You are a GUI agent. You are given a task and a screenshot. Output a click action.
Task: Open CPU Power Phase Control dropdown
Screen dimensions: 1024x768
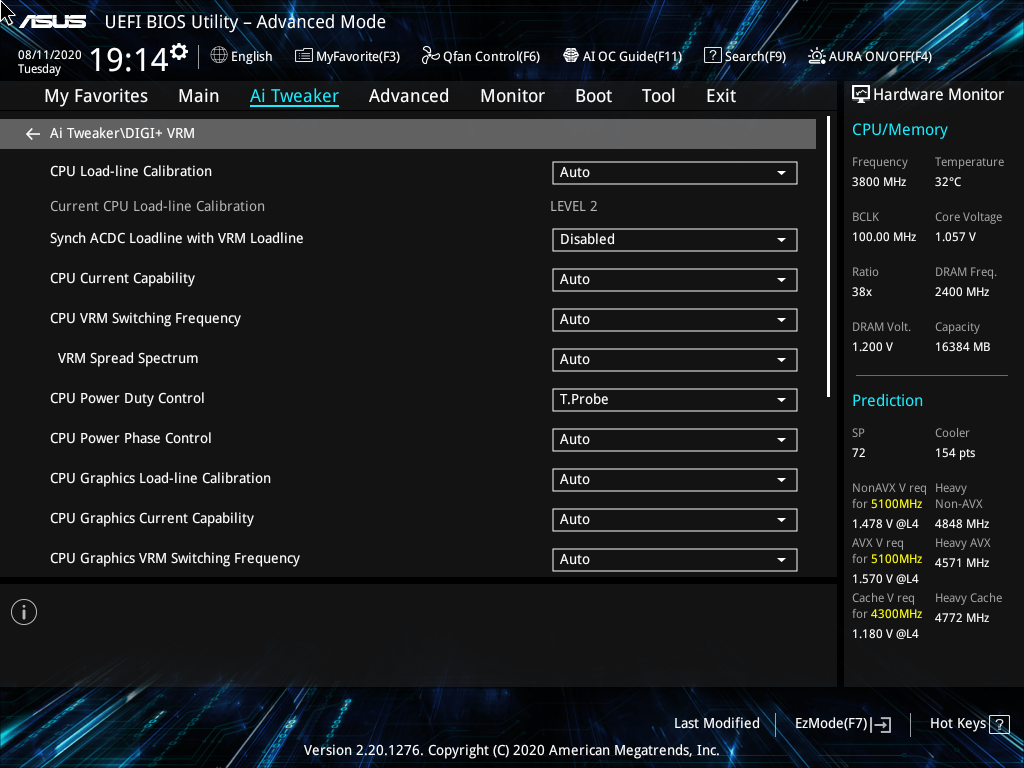675,440
